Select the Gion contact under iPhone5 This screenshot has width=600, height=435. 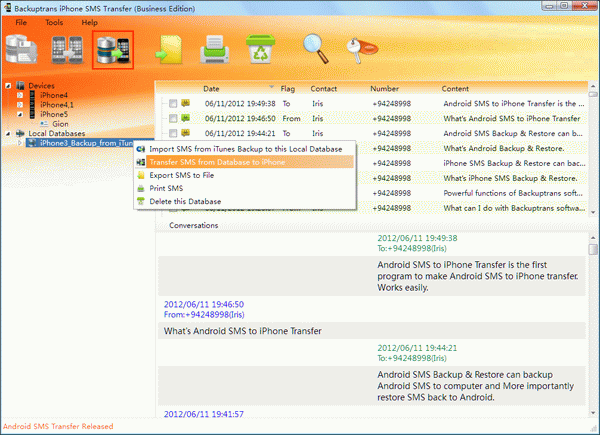coord(60,124)
